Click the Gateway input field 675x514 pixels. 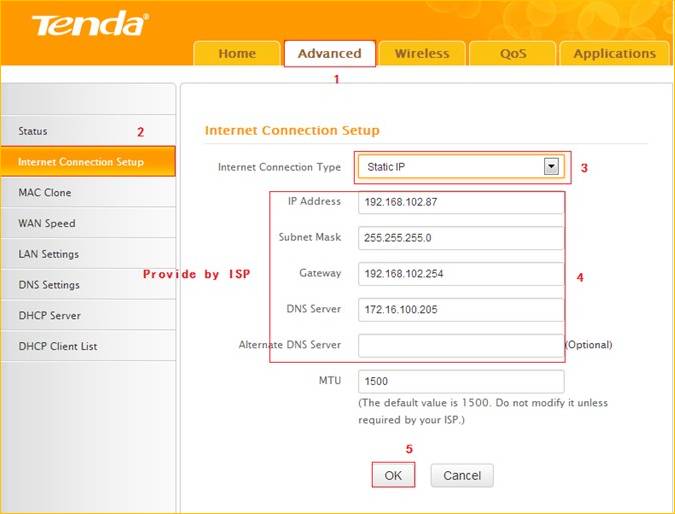click(460, 274)
